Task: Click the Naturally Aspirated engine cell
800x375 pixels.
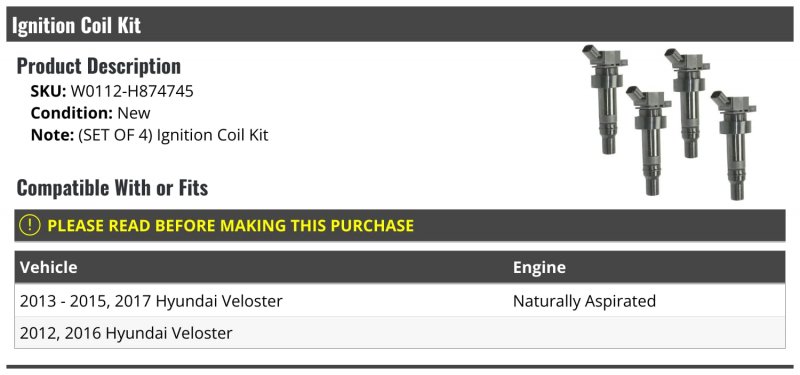Action: [x=584, y=301]
